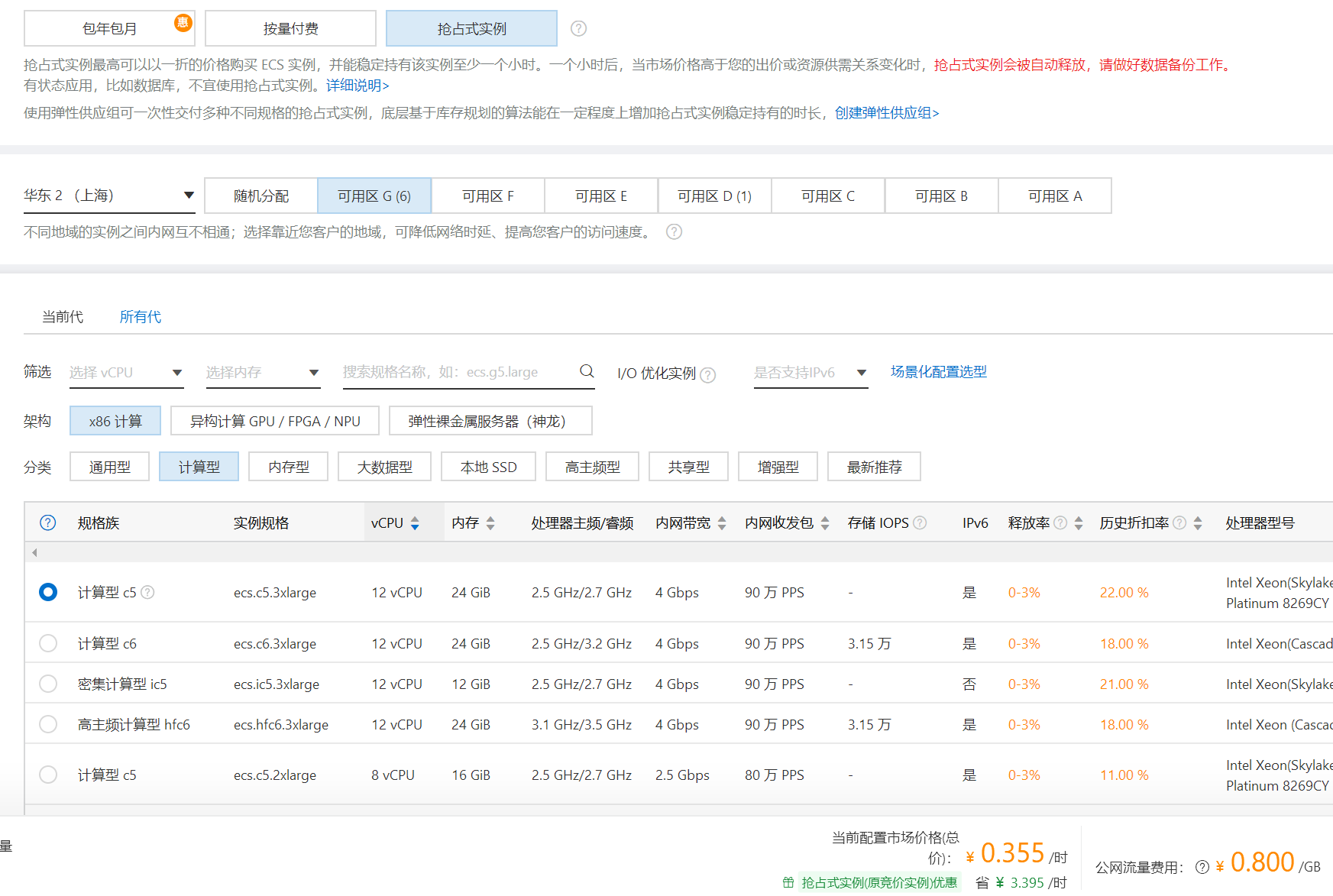1333x896 pixels.
Task: Switch to 包年包月 billing tab
Action: (109, 28)
